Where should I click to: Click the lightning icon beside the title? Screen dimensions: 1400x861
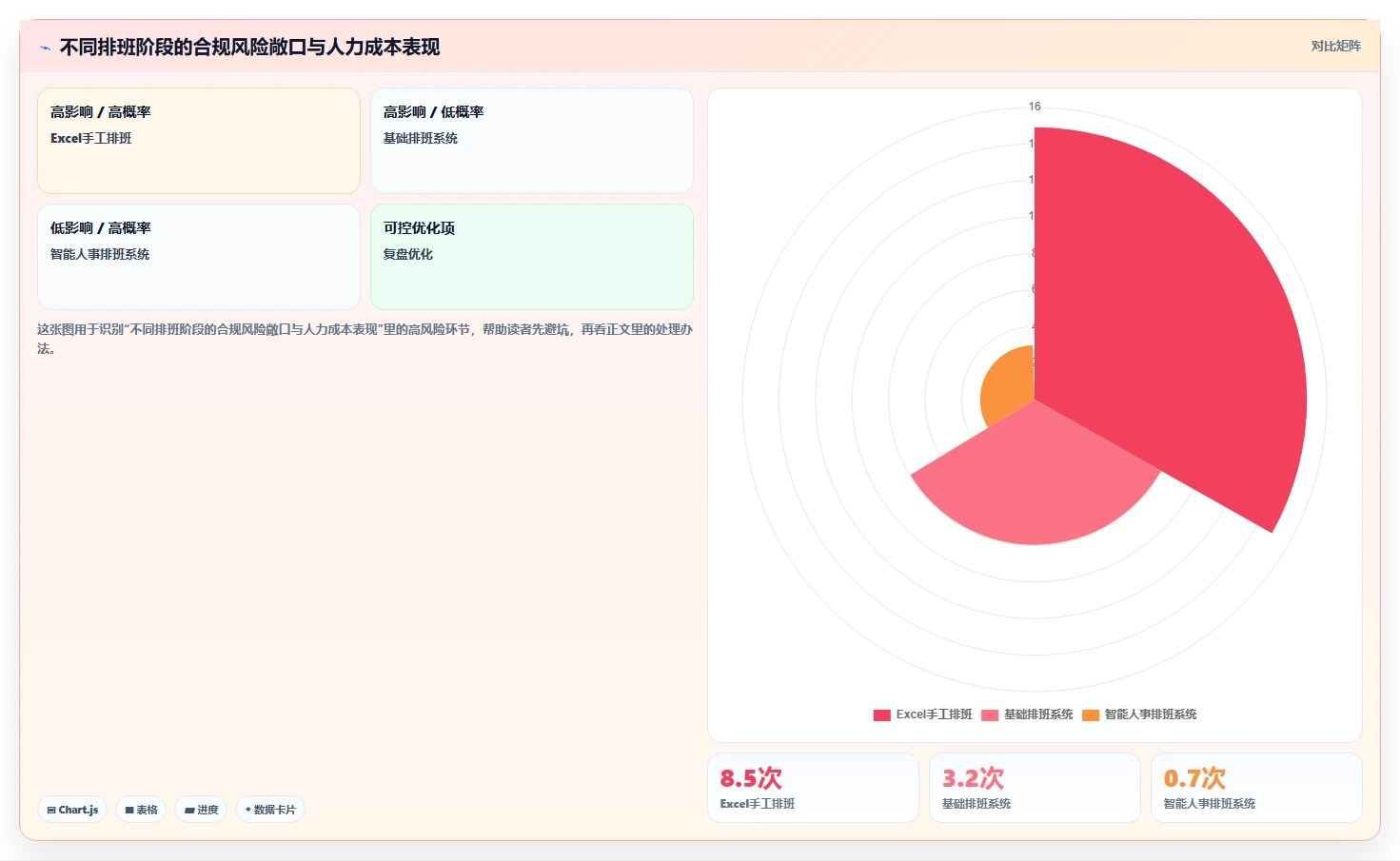tap(45, 48)
